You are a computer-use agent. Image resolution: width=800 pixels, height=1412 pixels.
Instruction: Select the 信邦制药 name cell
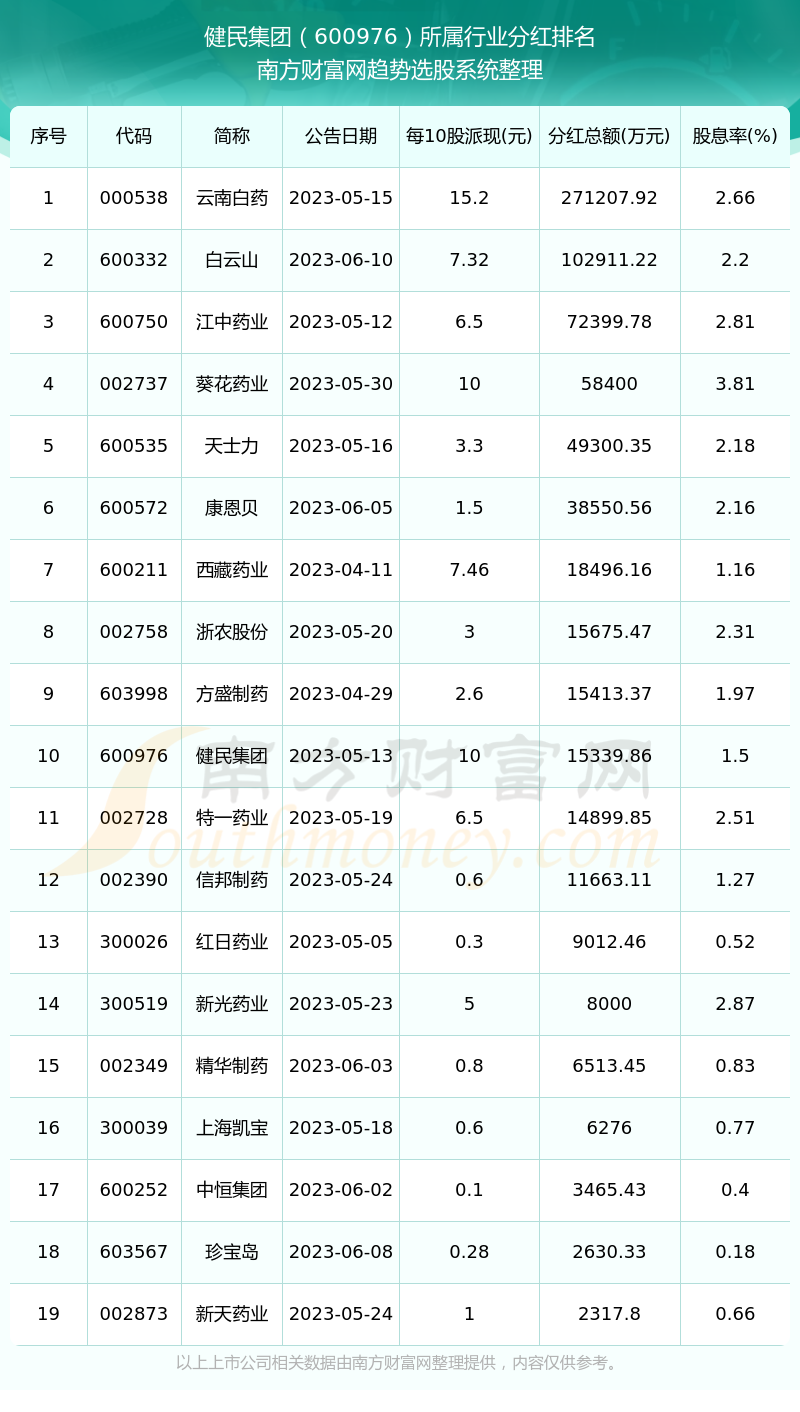point(232,880)
